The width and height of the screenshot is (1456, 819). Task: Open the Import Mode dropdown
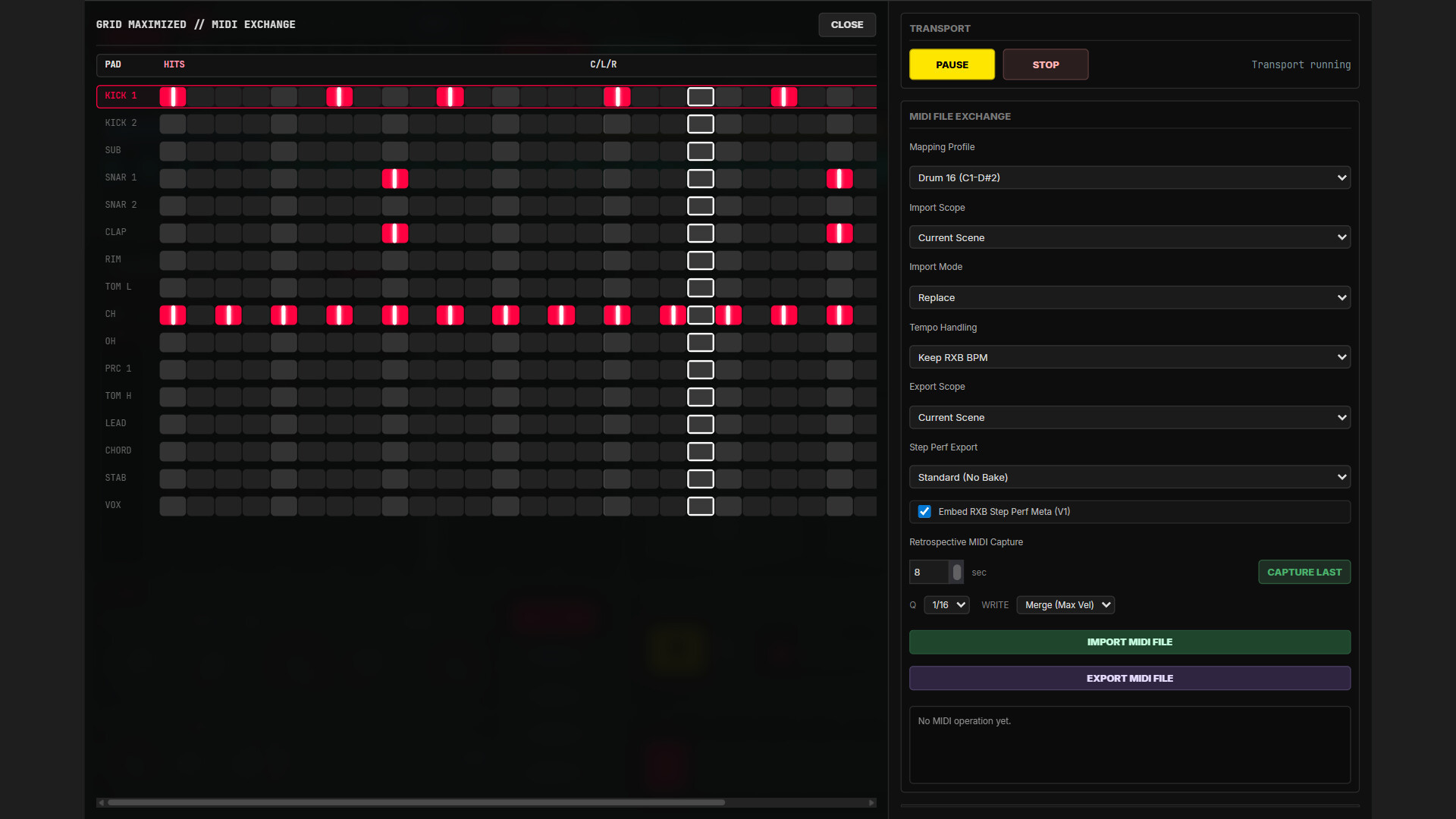tap(1129, 297)
